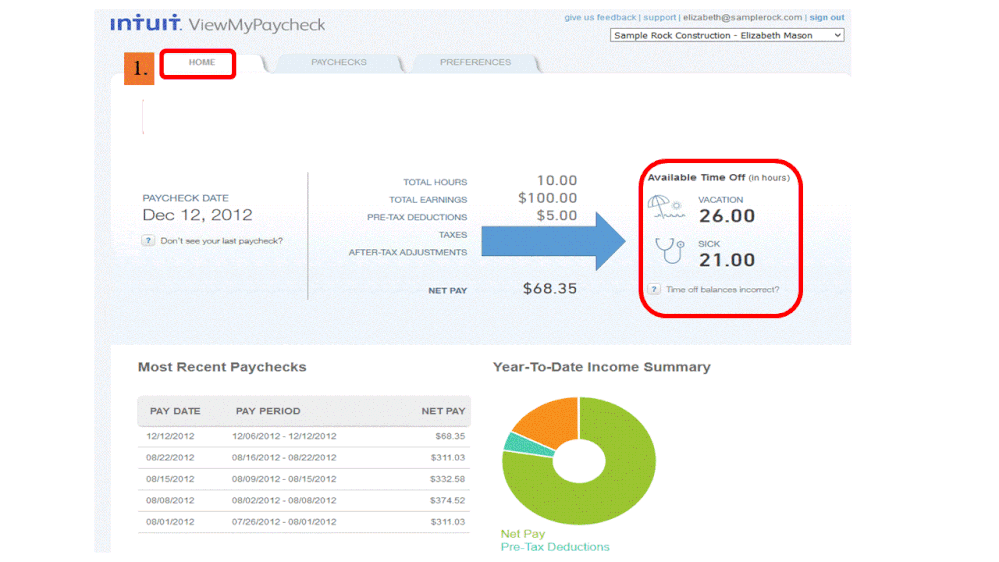Click pay period 12/06/2012 - 12/12/2012

tap(284, 436)
